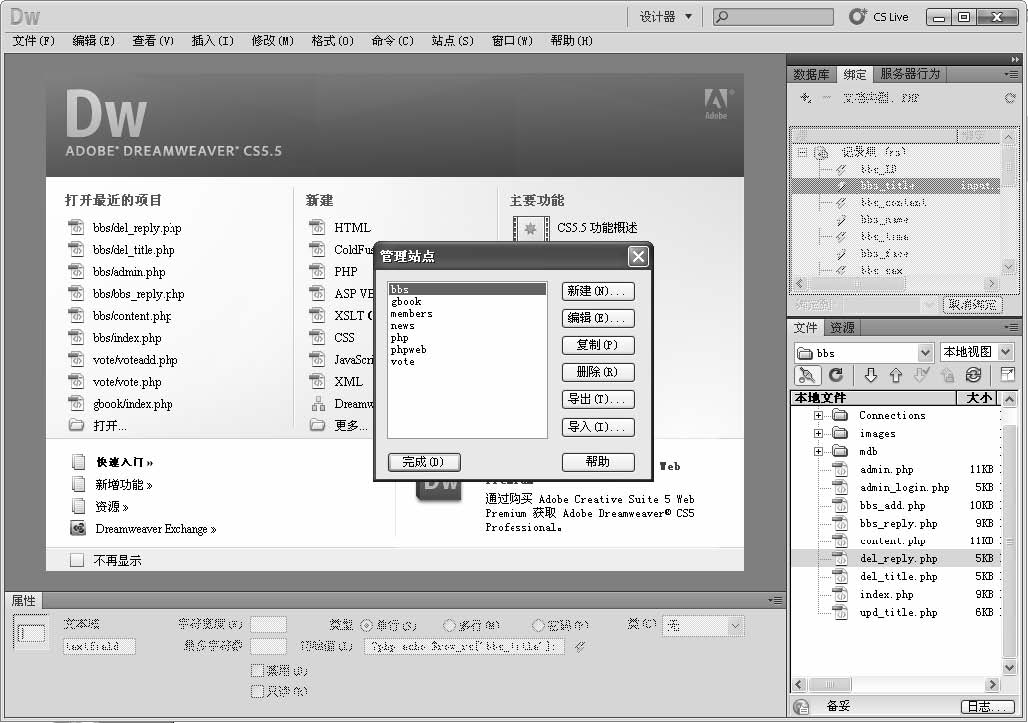Viewport: 1028px width, 723px height.
Task: Click the page icon beside HTML
Action: 317,227
